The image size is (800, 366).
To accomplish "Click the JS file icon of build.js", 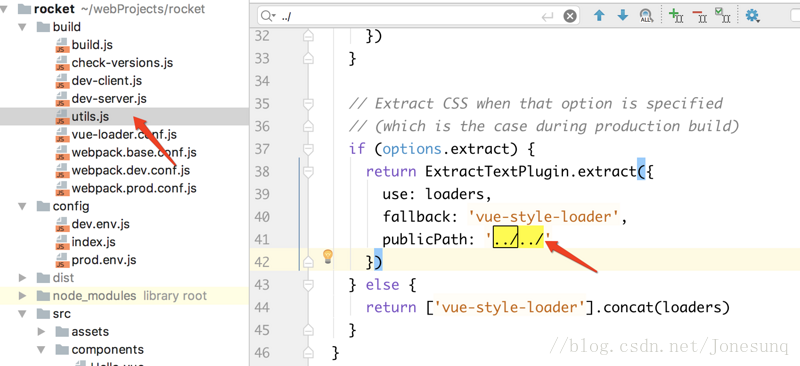I will tap(62, 45).
